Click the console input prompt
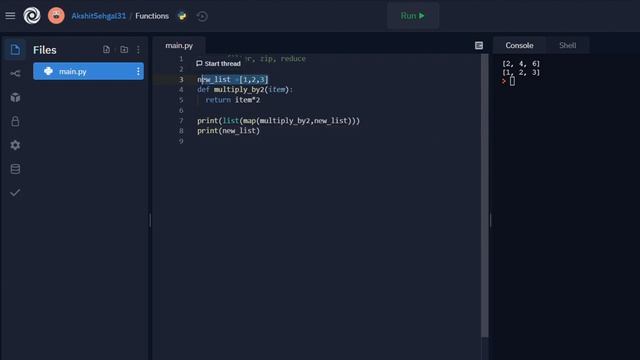The image size is (640, 360). (x=512, y=81)
